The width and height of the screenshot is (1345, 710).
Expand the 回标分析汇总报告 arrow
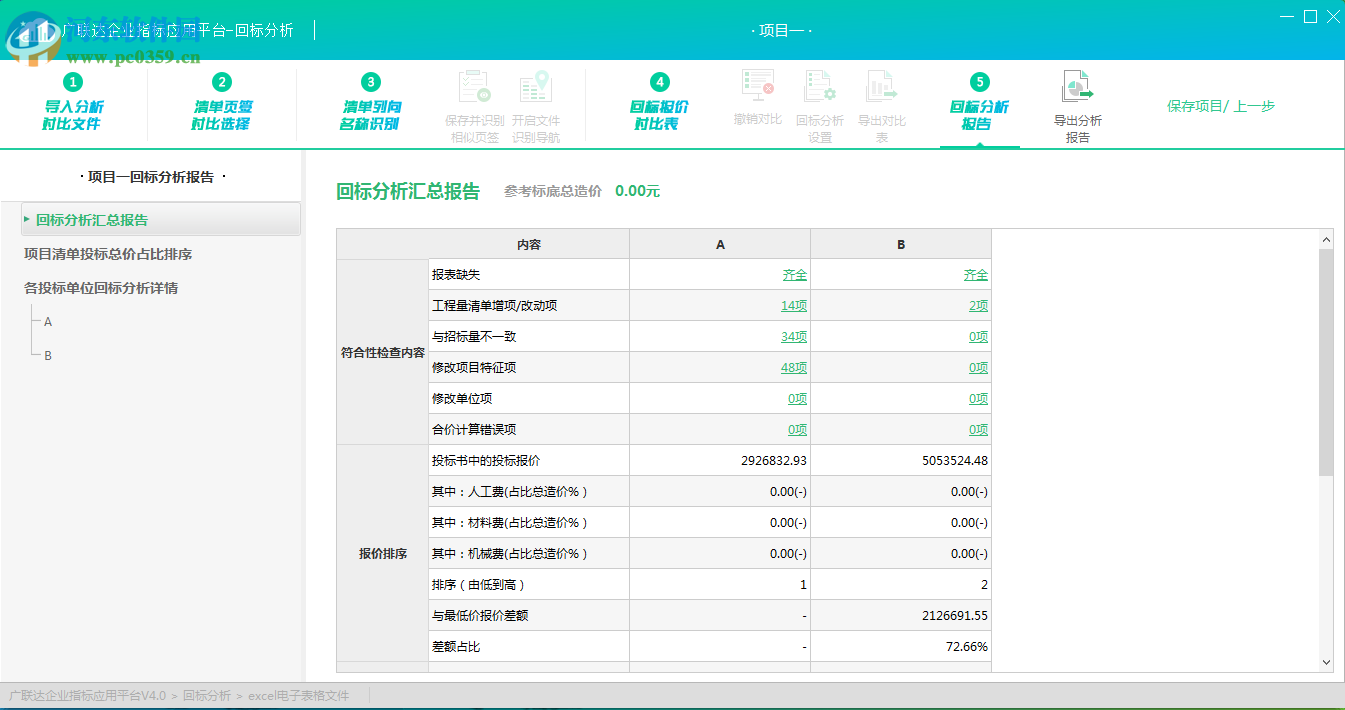coord(26,219)
